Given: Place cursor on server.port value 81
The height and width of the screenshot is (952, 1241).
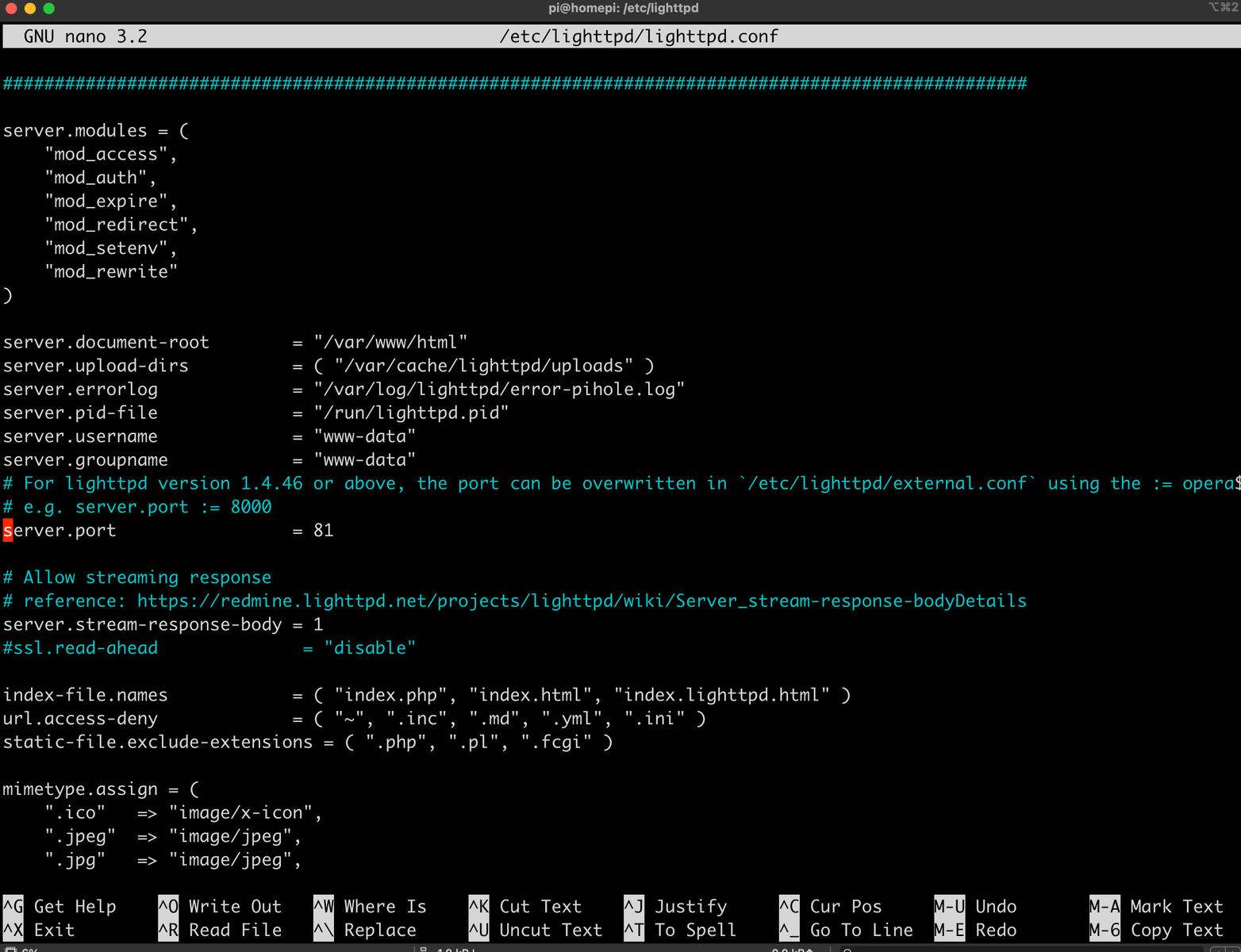Looking at the screenshot, I should click(x=324, y=530).
